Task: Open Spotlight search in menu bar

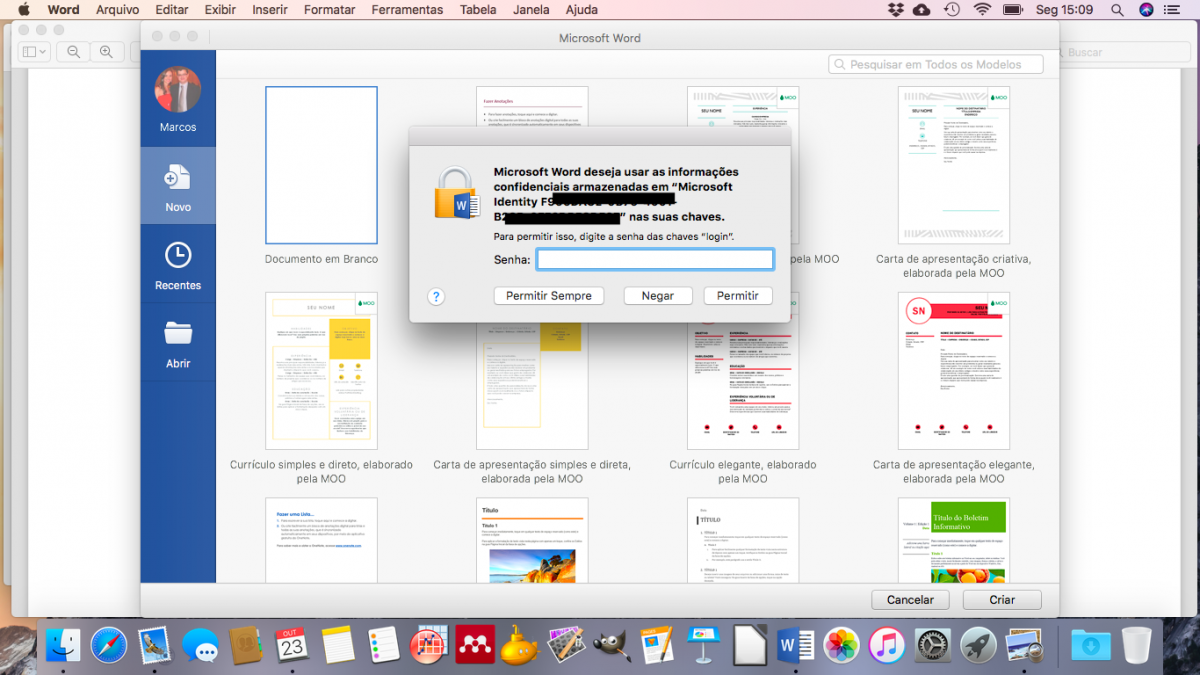Action: 1115,9
